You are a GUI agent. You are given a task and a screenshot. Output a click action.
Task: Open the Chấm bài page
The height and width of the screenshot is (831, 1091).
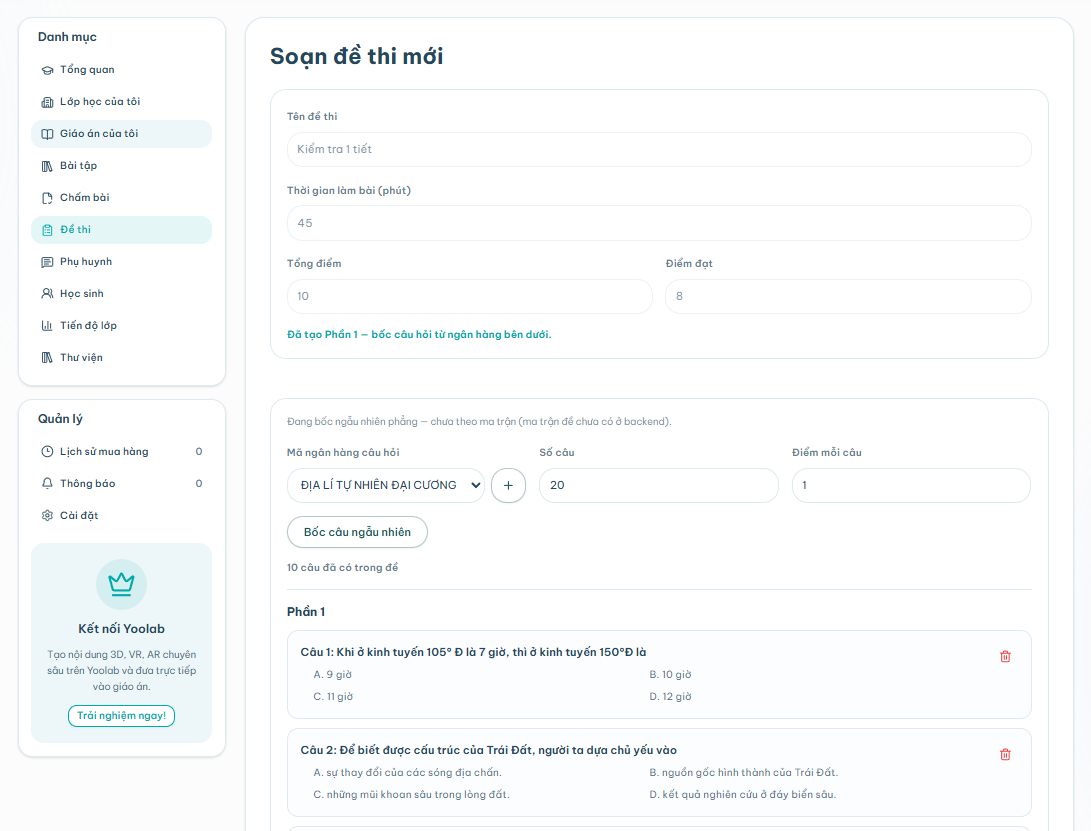point(121,198)
